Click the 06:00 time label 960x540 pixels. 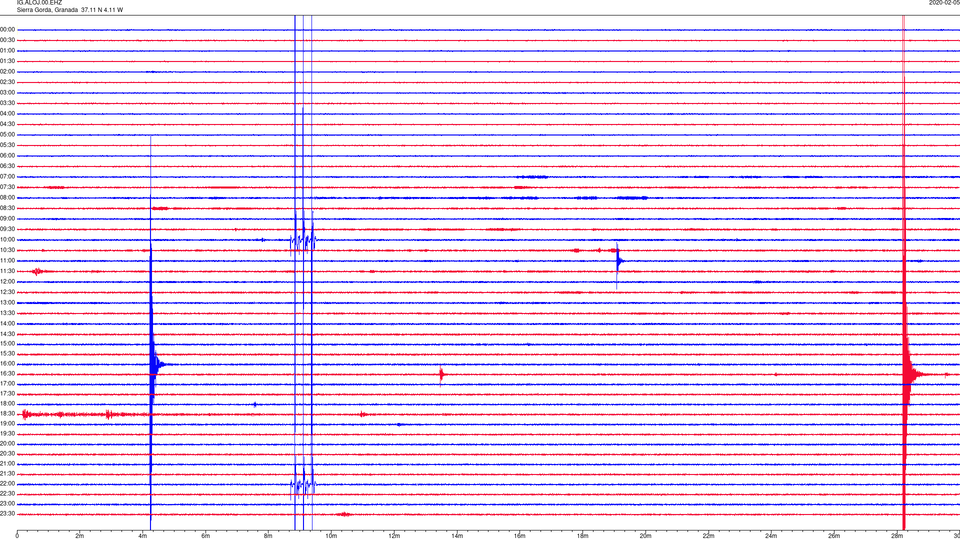click(x=7, y=156)
